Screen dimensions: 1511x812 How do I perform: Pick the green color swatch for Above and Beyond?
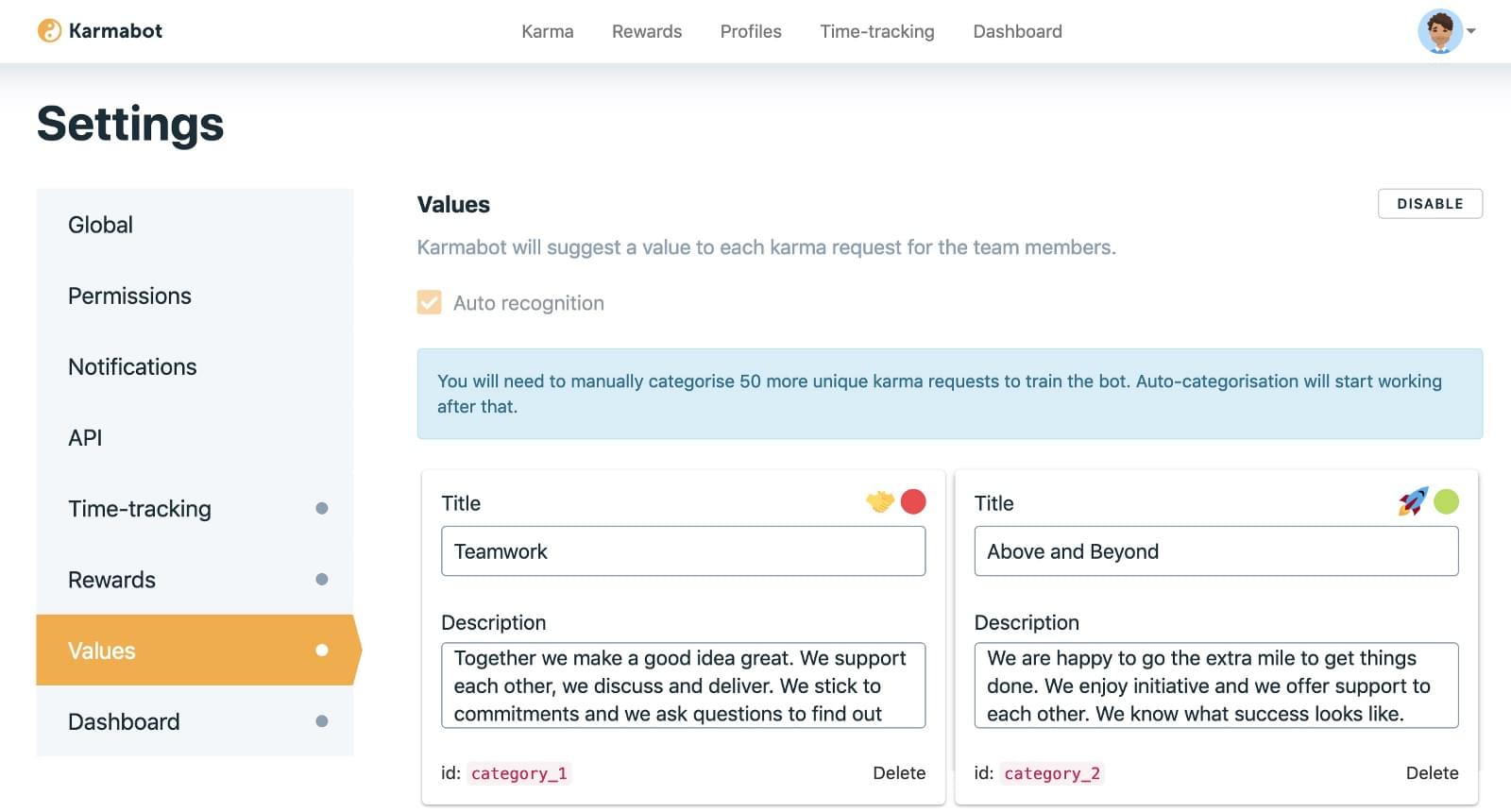point(1446,501)
